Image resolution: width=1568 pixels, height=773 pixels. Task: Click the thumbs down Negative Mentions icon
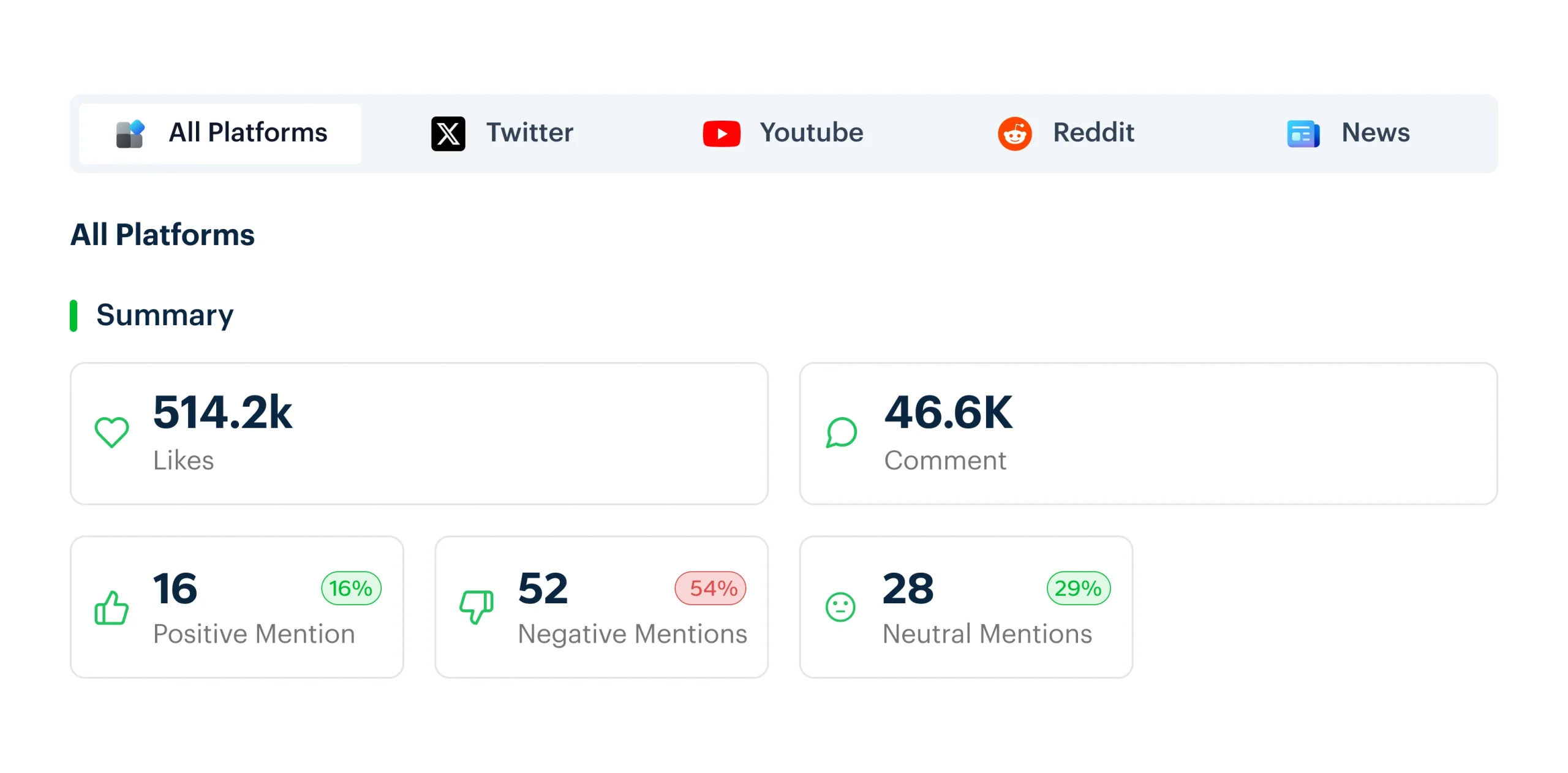(477, 607)
